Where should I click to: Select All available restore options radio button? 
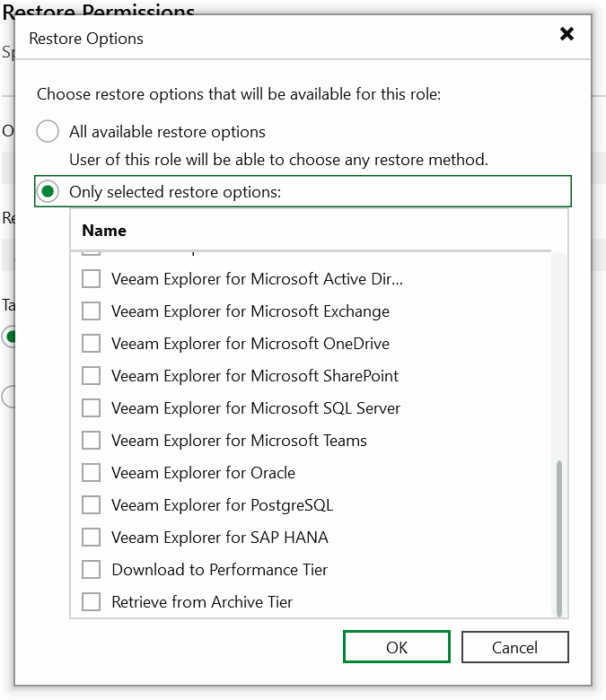(48, 131)
